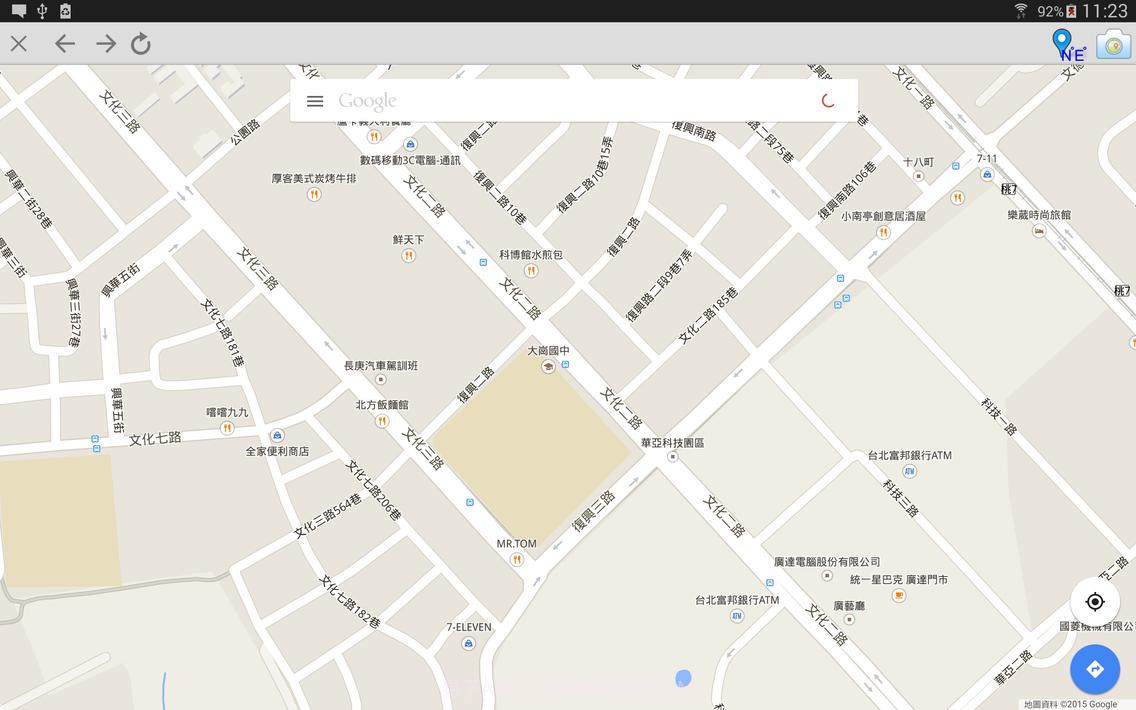Go back to the previous page
This screenshot has height=710, width=1136.
pyautogui.click(x=64, y=44)
